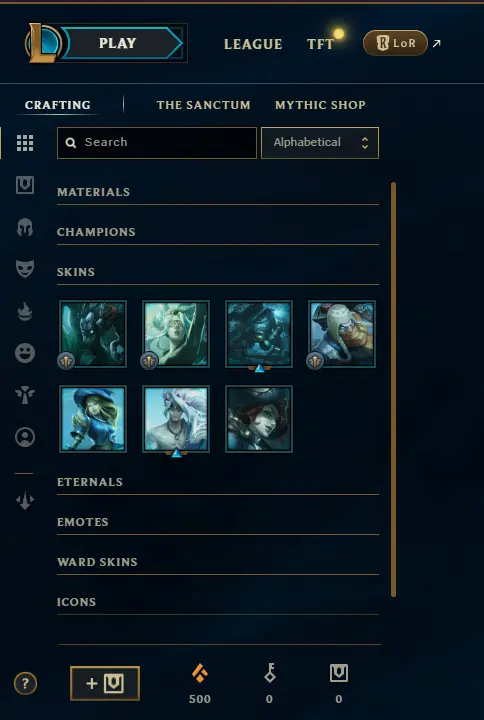Click the help question mark icon
Image resolution: width=484 pixels, height=720 pixels.
(25, 684)
